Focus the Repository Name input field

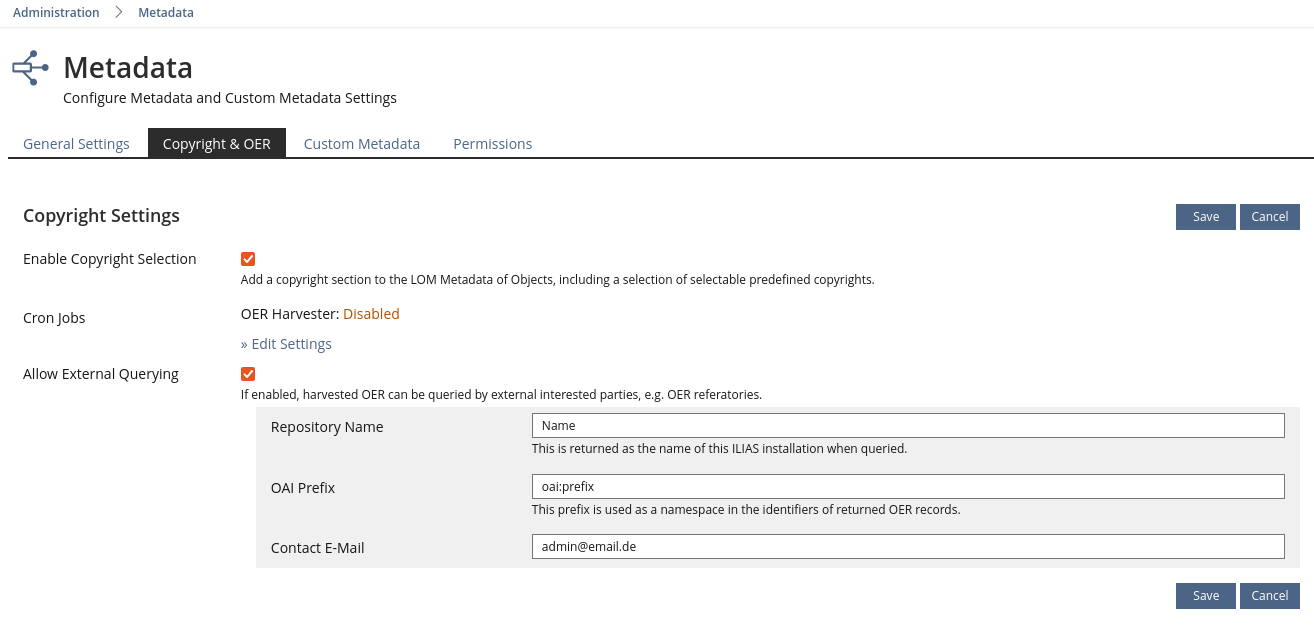(907, 426)
